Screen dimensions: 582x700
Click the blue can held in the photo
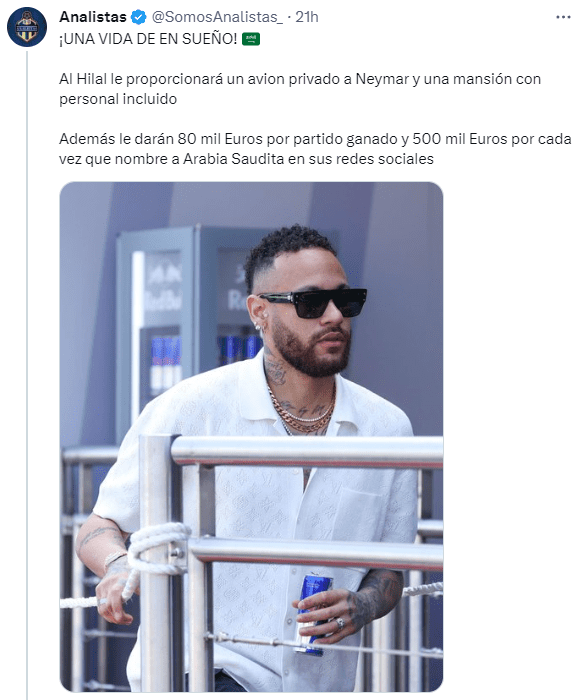coord(314,615)
